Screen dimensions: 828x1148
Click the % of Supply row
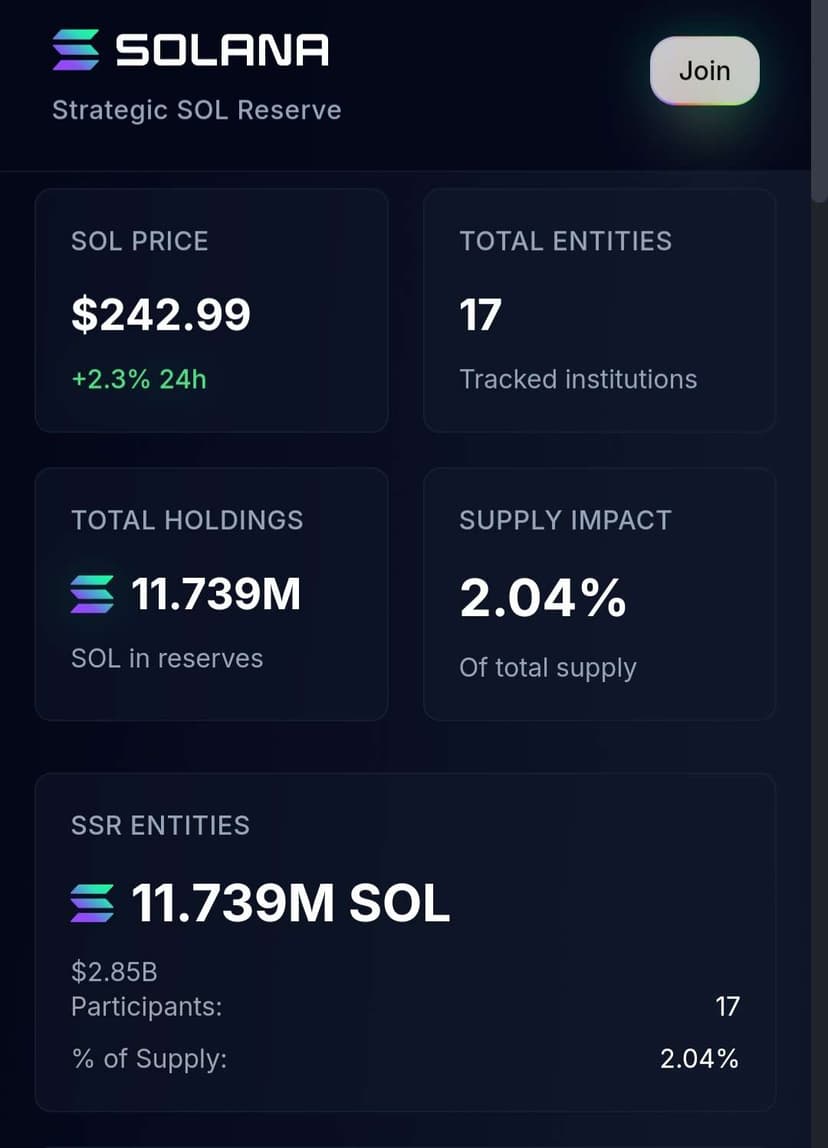coord(404,1058)
